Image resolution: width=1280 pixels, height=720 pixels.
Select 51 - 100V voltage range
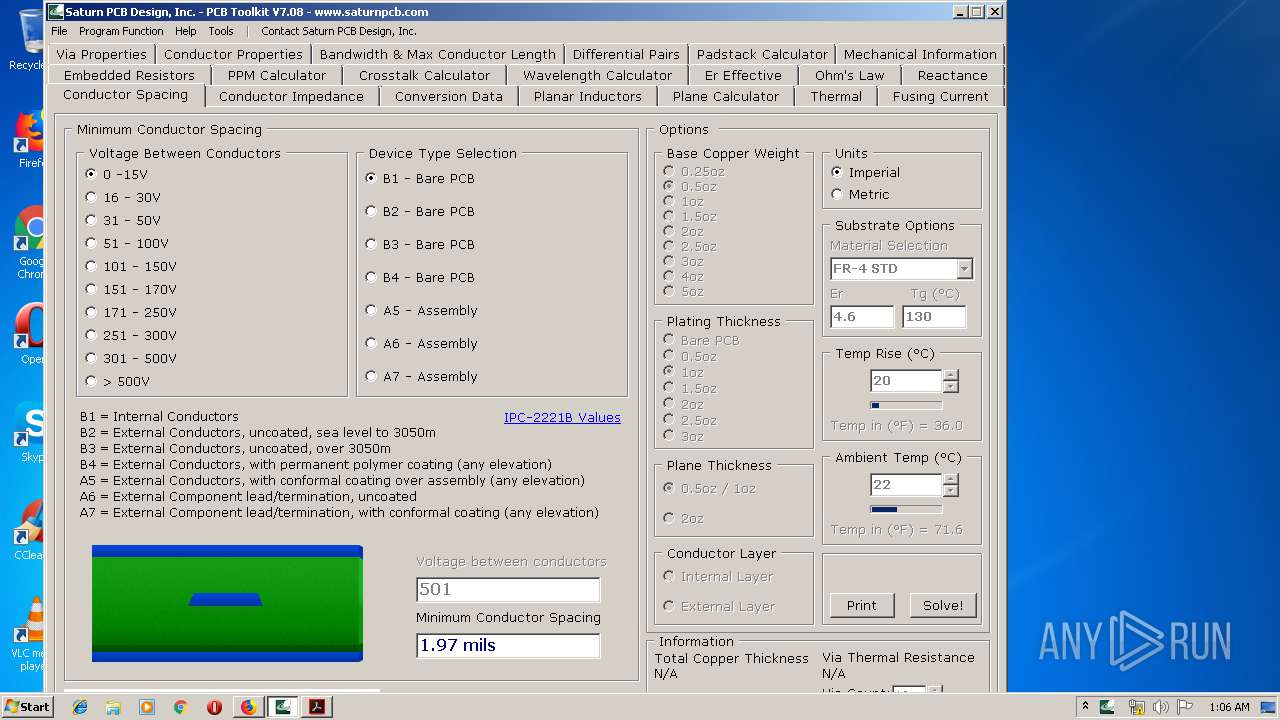click(x=127, y=244)
